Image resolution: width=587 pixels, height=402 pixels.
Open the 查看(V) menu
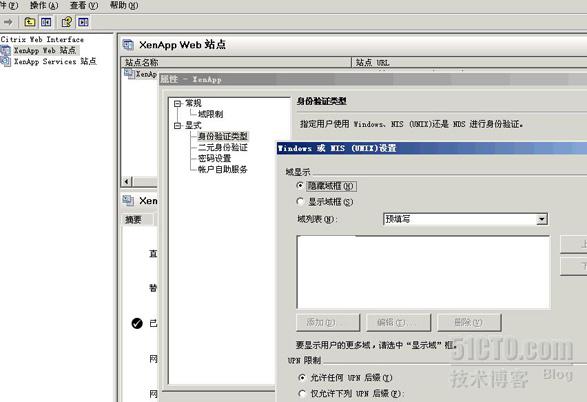click(x=84, y=5)
